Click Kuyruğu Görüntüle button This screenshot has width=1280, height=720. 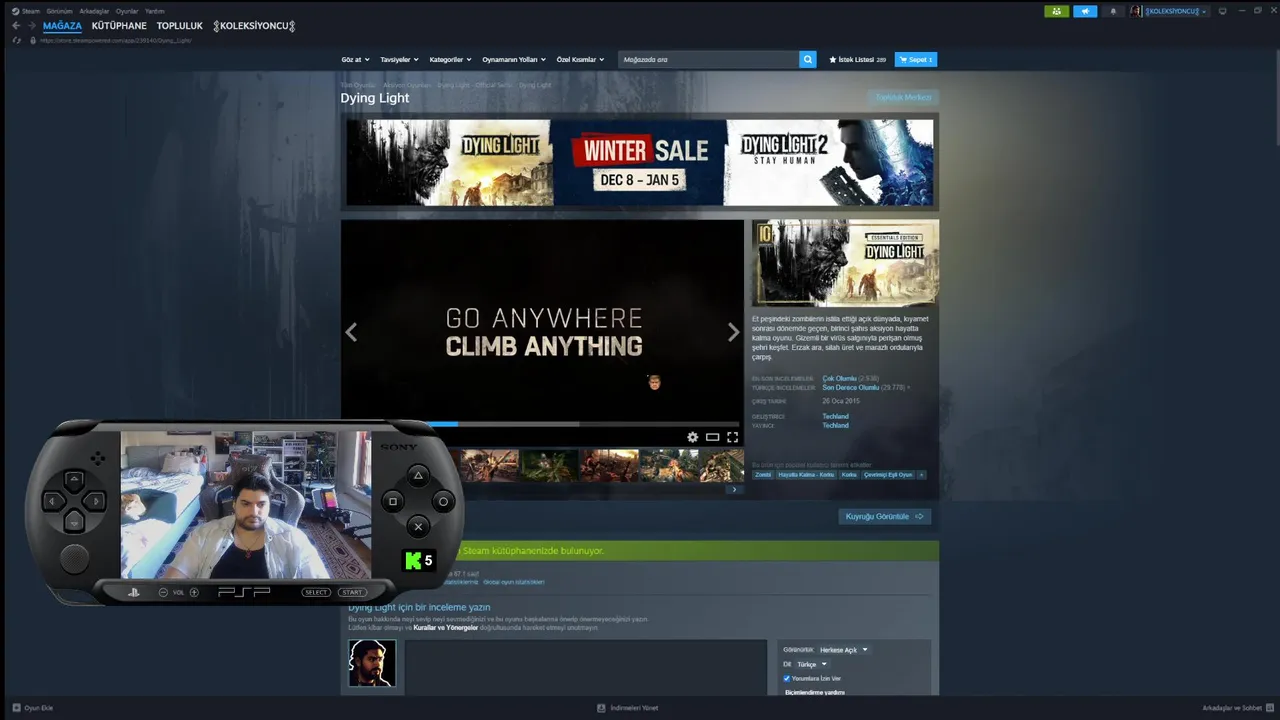pyautogui.click(x=885, y=516)
